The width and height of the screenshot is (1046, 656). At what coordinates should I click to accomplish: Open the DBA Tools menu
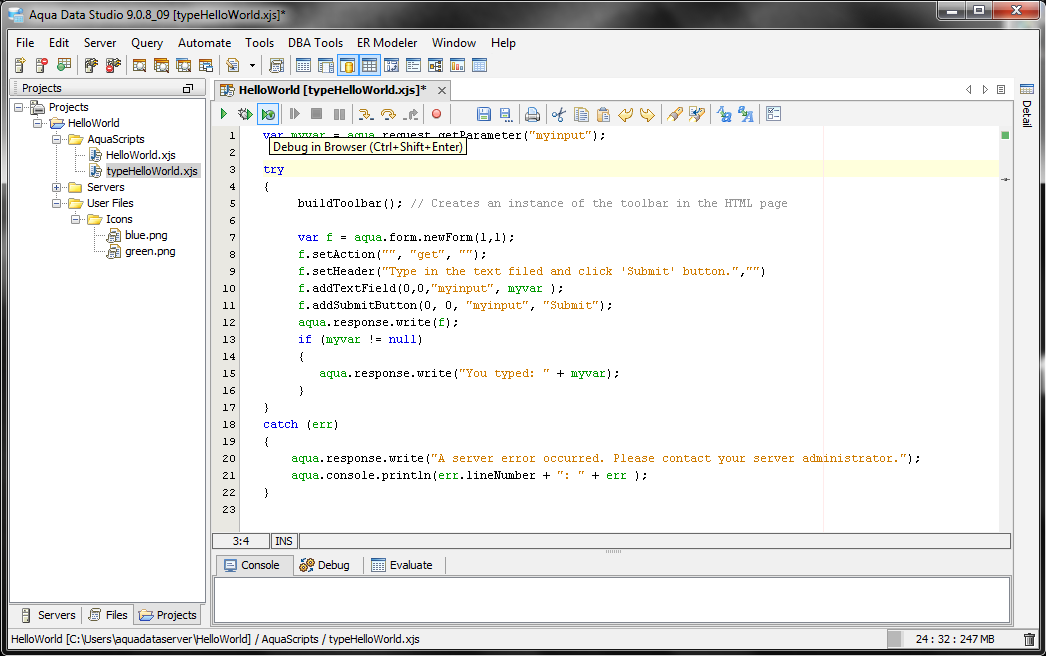[x=315, y=43]
